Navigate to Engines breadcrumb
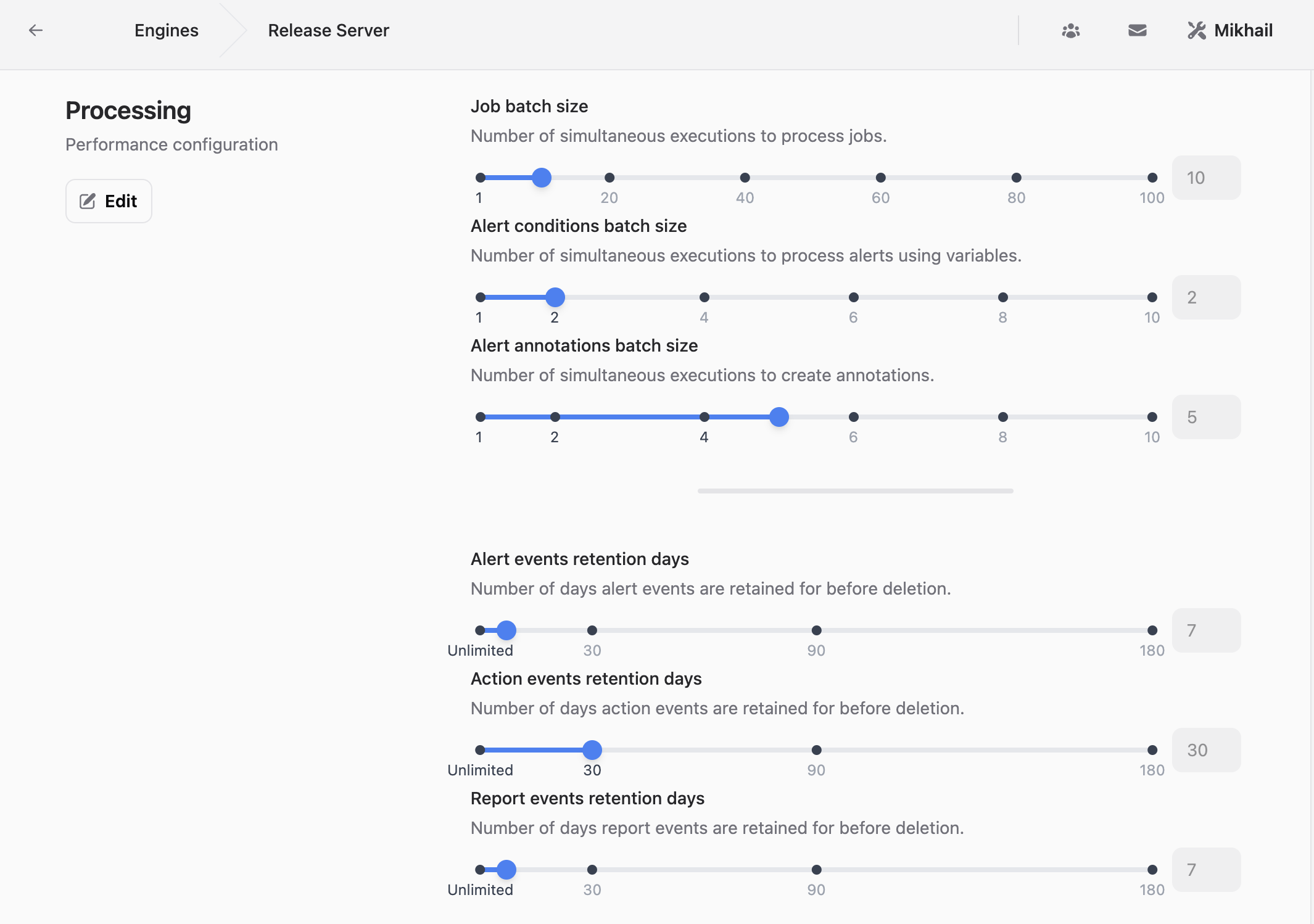Image resolution: width=1314 pixels, height=924 pixels. point(167,30)
